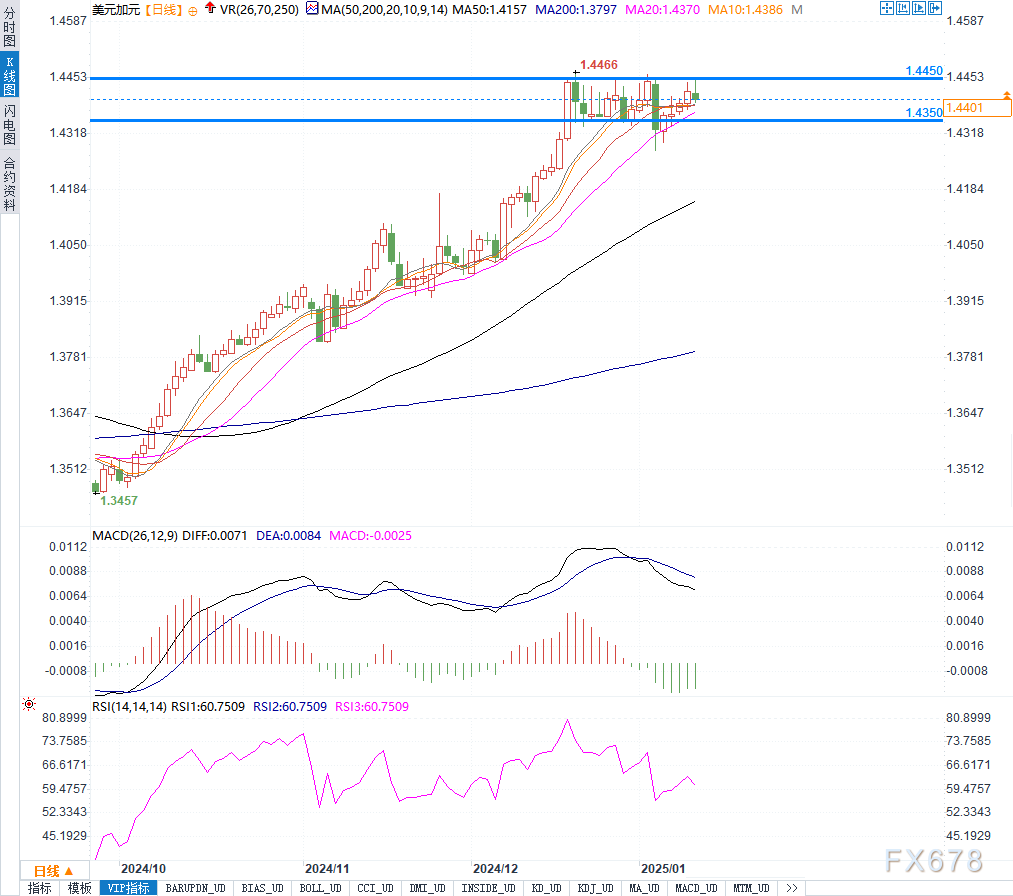
Task: Open the 模板 tab
Action: (79, 888)
